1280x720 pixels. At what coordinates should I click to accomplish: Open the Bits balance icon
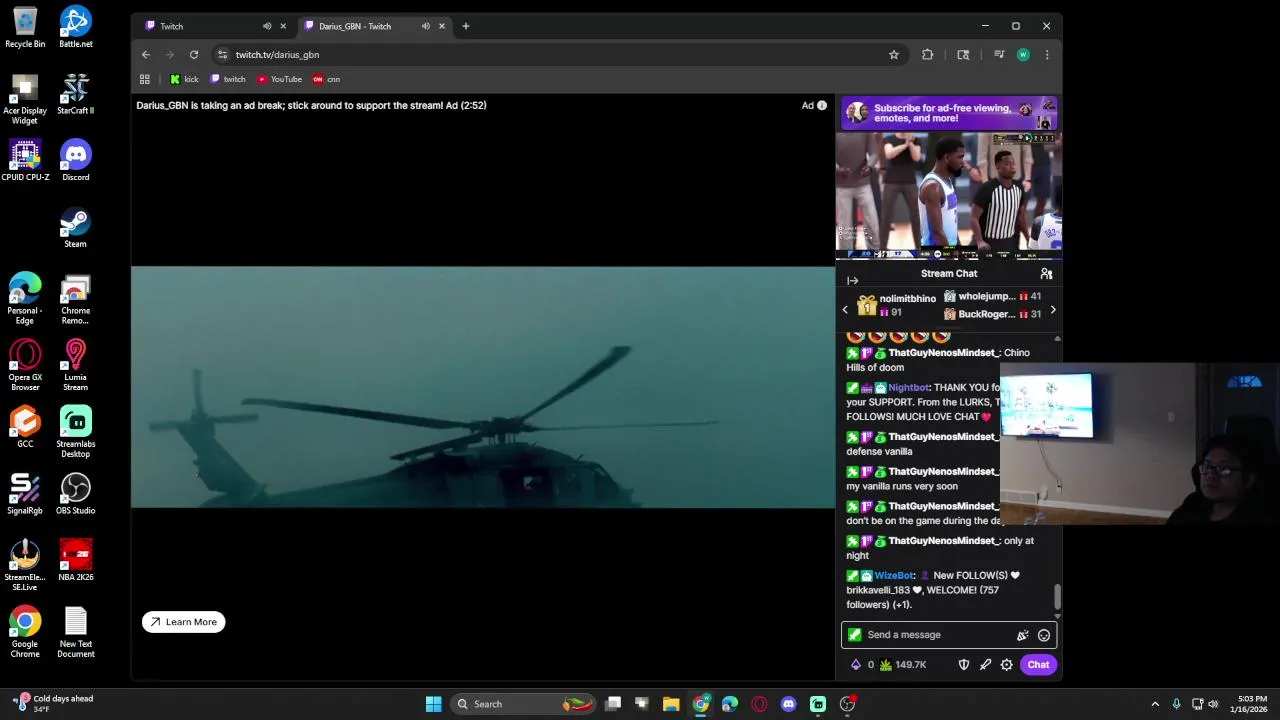(x=862, y=665)
